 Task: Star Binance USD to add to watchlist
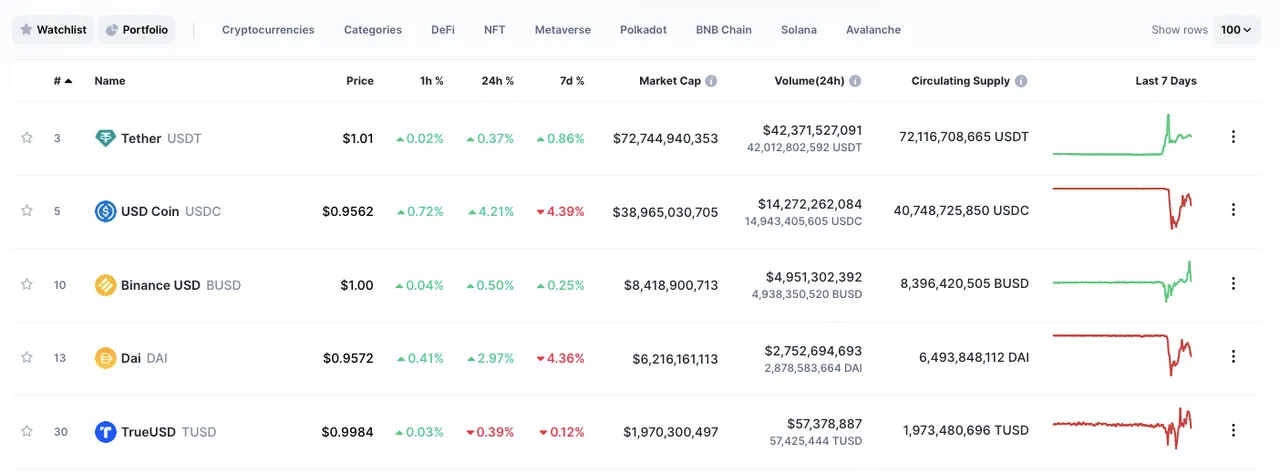pyautogui.click(x=27, y=285)
